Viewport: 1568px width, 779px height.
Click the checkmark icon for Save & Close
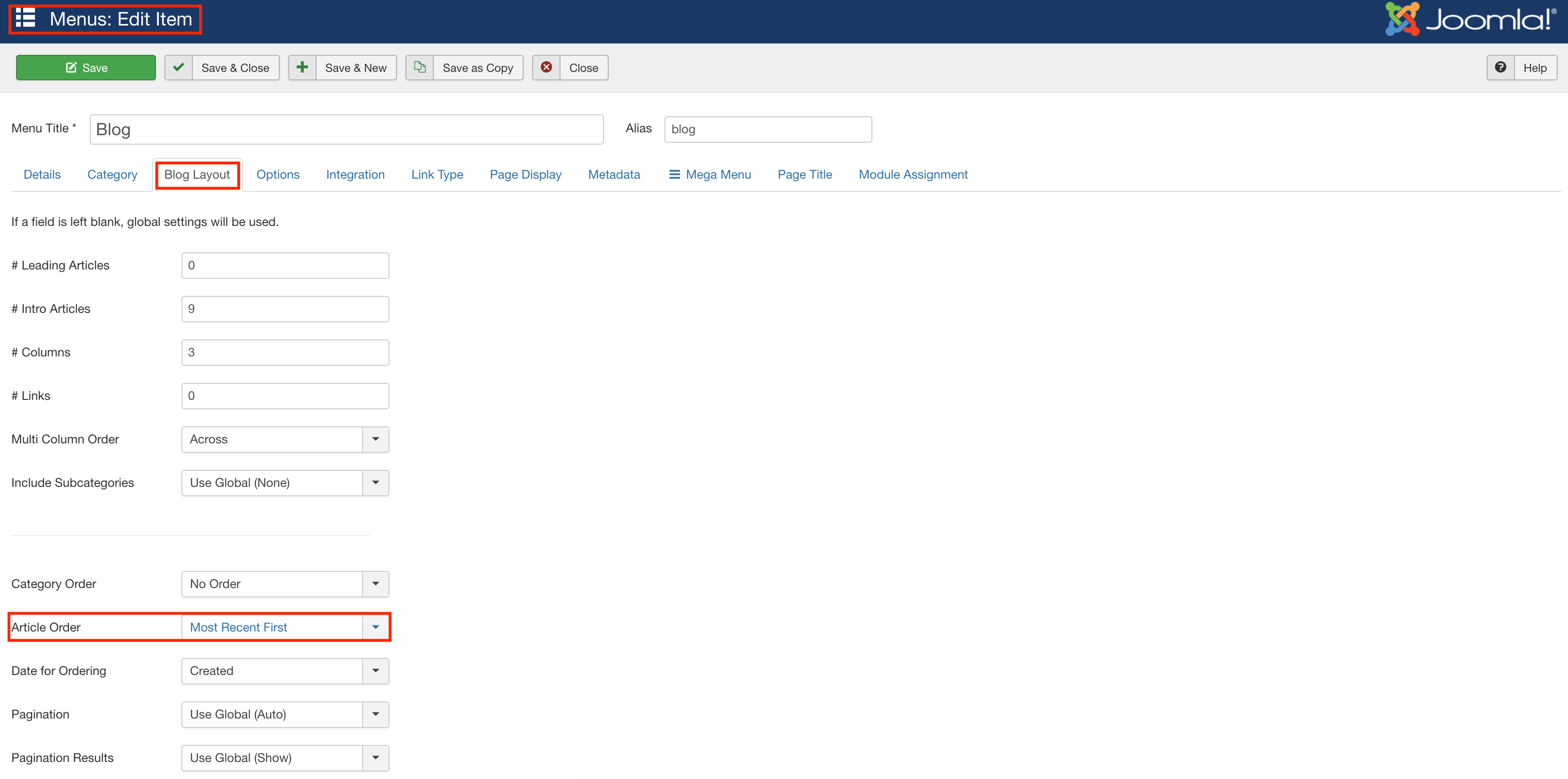point(178,68)
